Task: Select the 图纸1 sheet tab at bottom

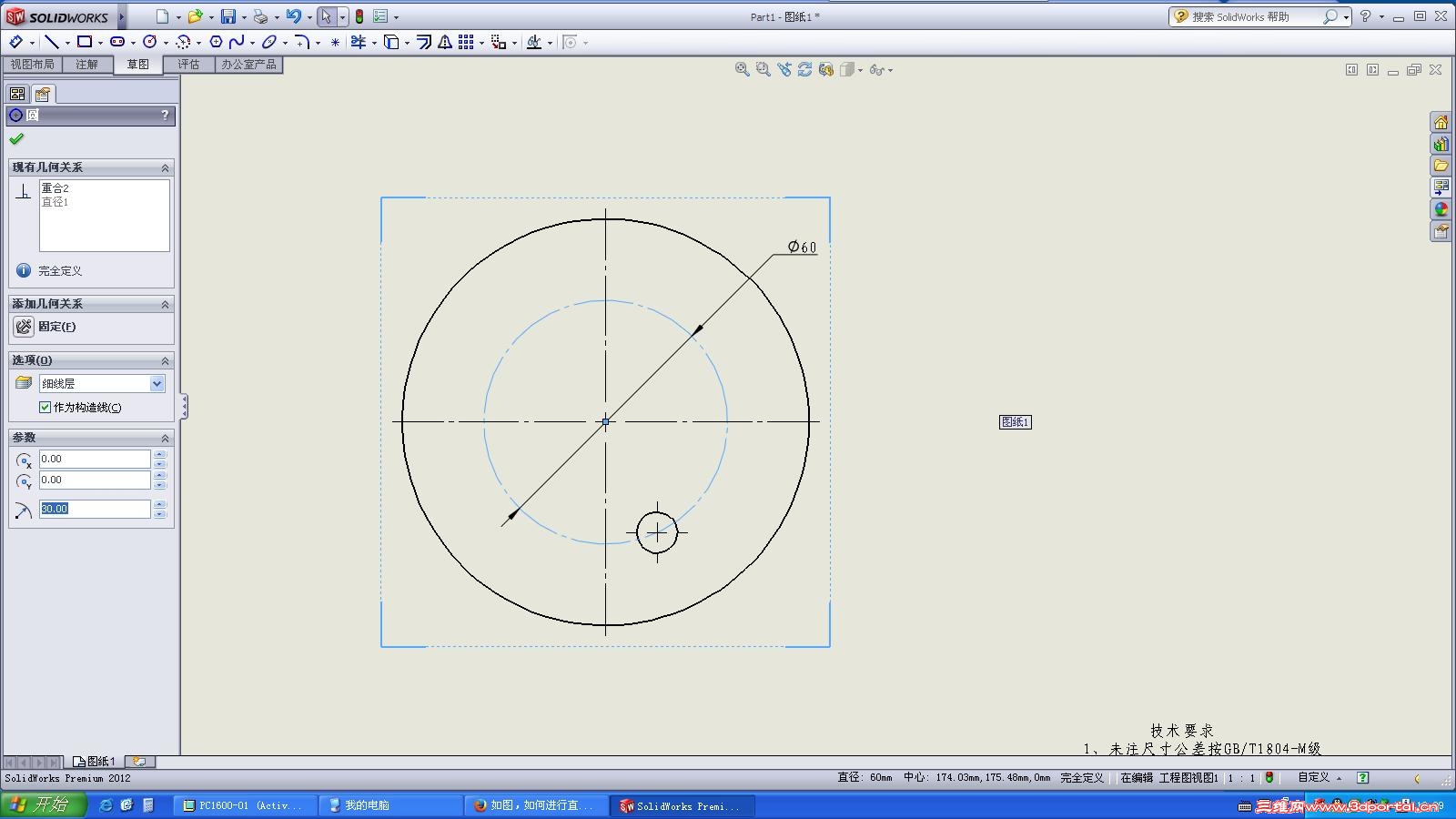Action: coord(95,762)
